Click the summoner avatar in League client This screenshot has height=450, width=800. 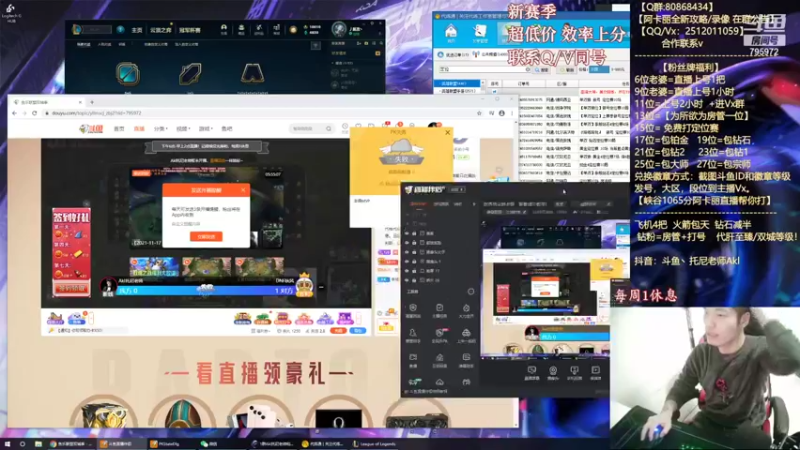pos(339,29)
